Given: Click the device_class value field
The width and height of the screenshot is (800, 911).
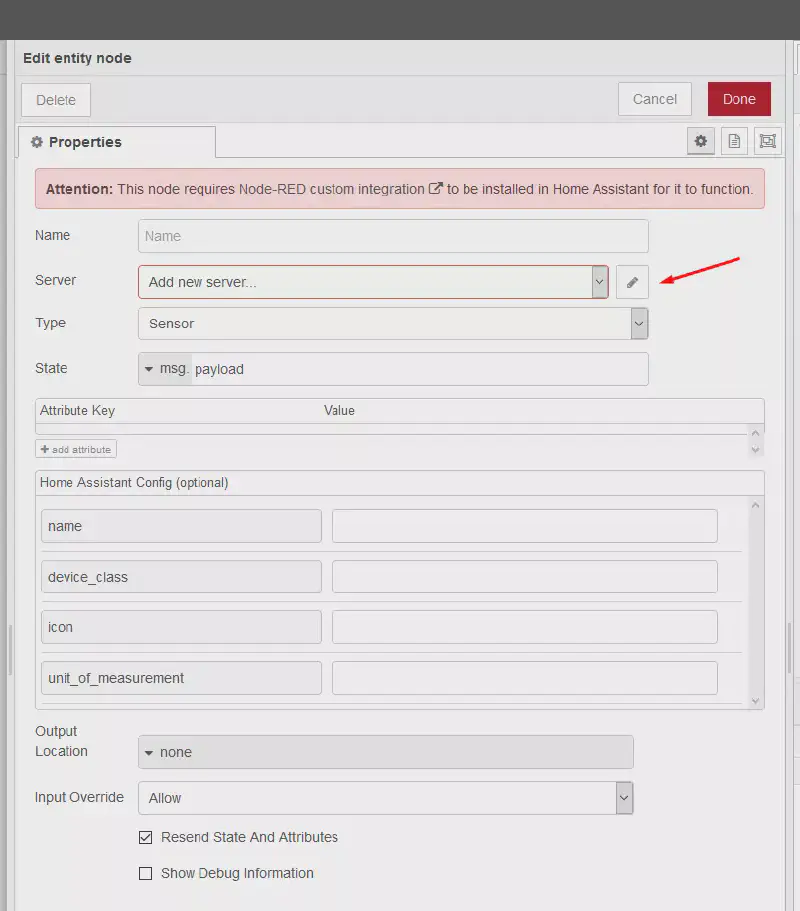Looking at the screenshot, I should (x=524, y=577).
